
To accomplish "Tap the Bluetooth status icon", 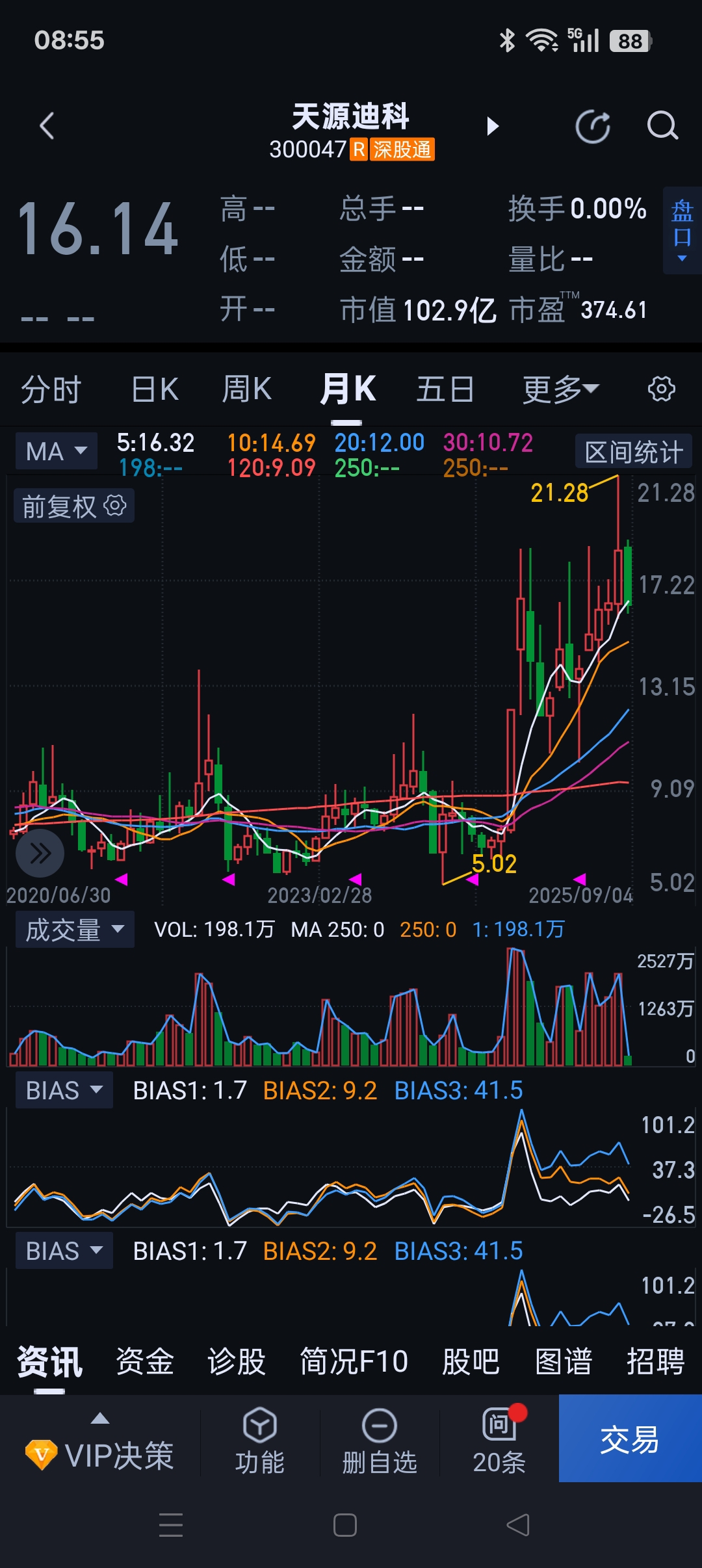I will click(507, 40).
